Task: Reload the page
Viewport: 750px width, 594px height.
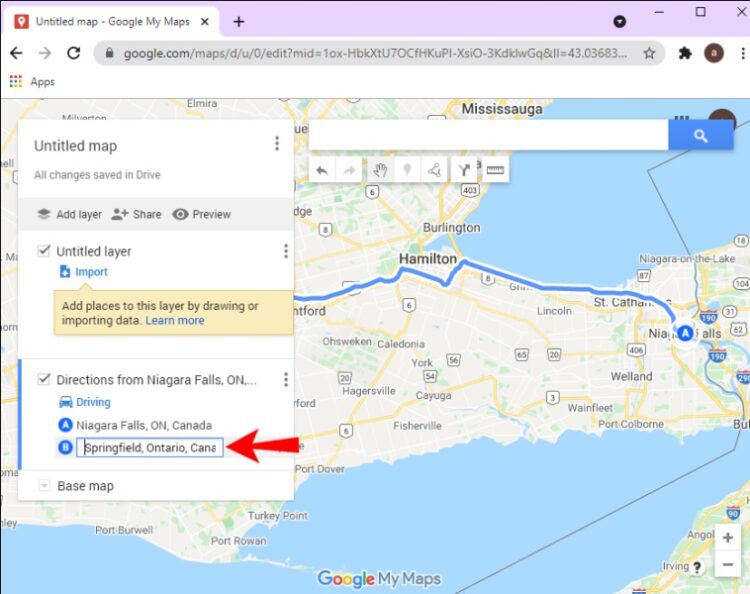Action: pos(73,53)
